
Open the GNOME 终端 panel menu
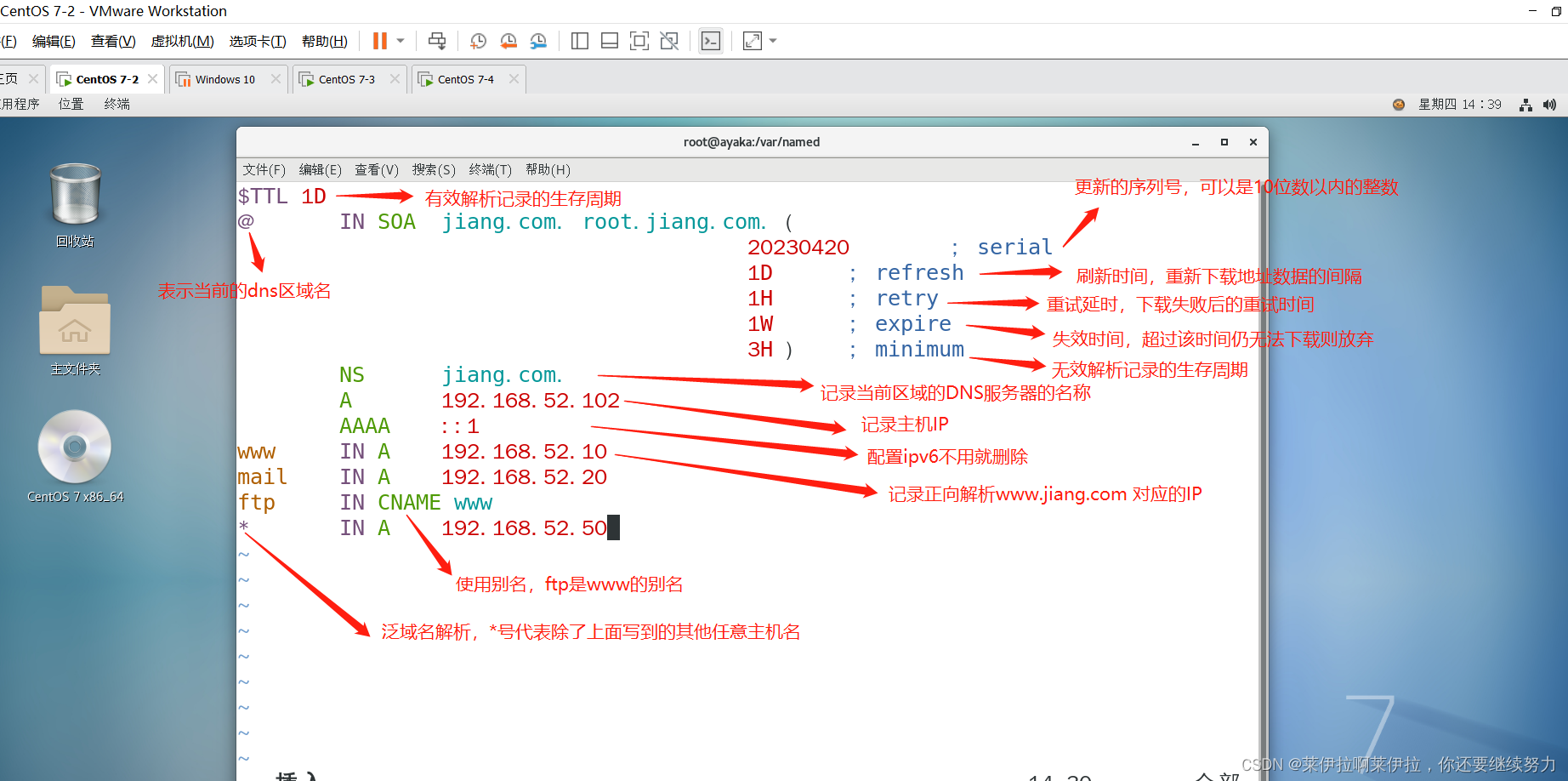point(117,104)
